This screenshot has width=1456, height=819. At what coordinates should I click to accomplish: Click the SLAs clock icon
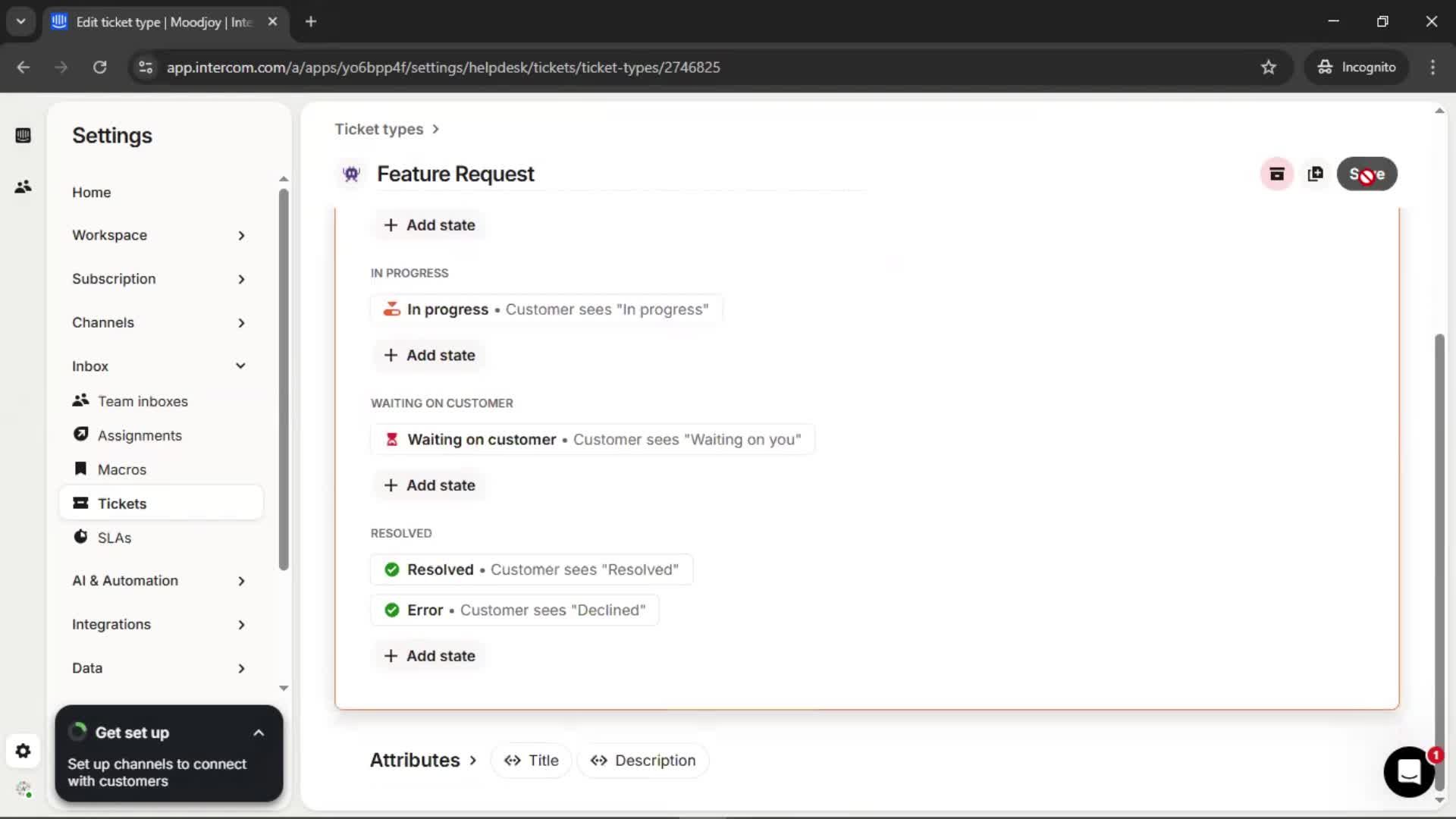point(80,537)
